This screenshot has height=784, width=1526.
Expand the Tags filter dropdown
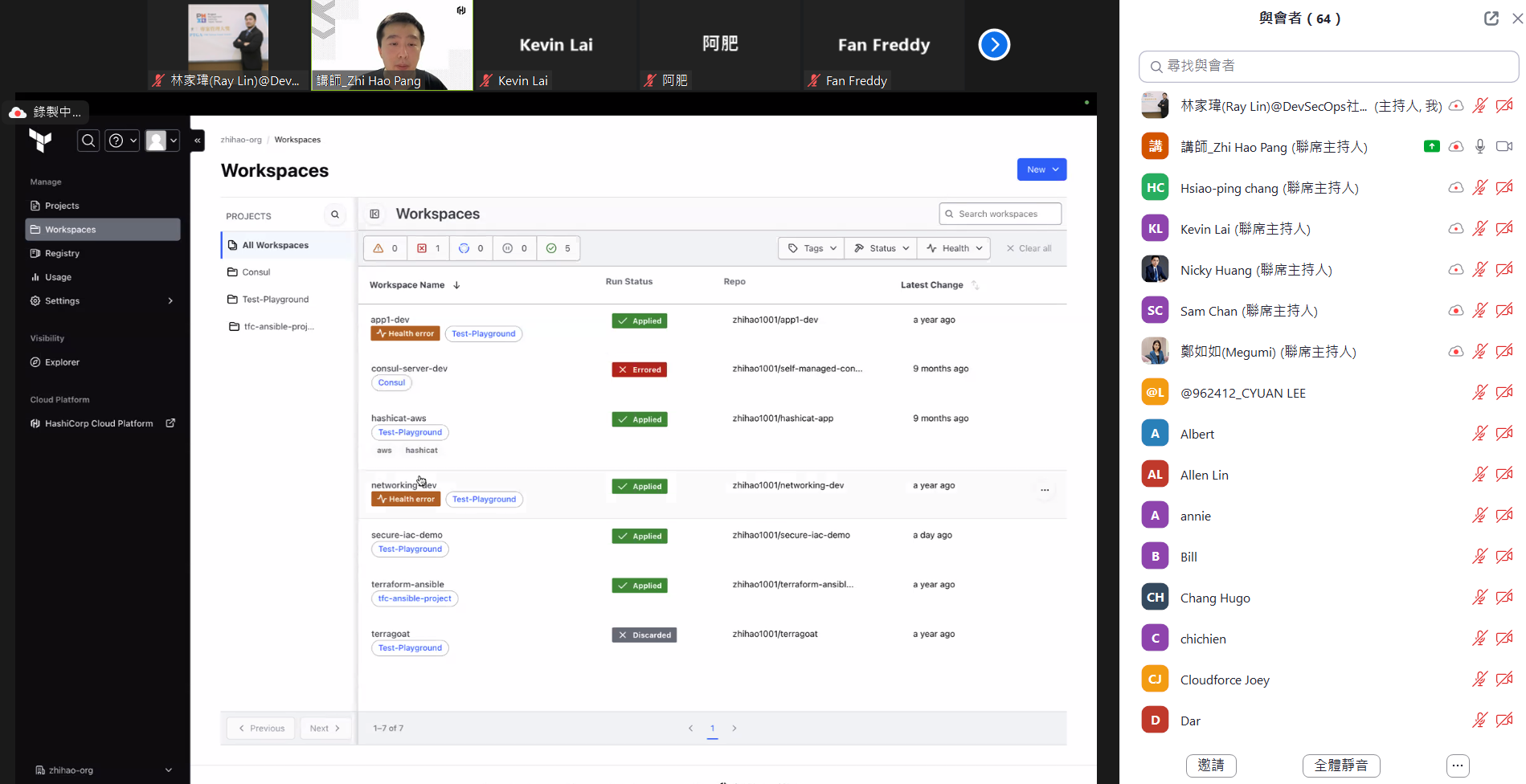812,248
